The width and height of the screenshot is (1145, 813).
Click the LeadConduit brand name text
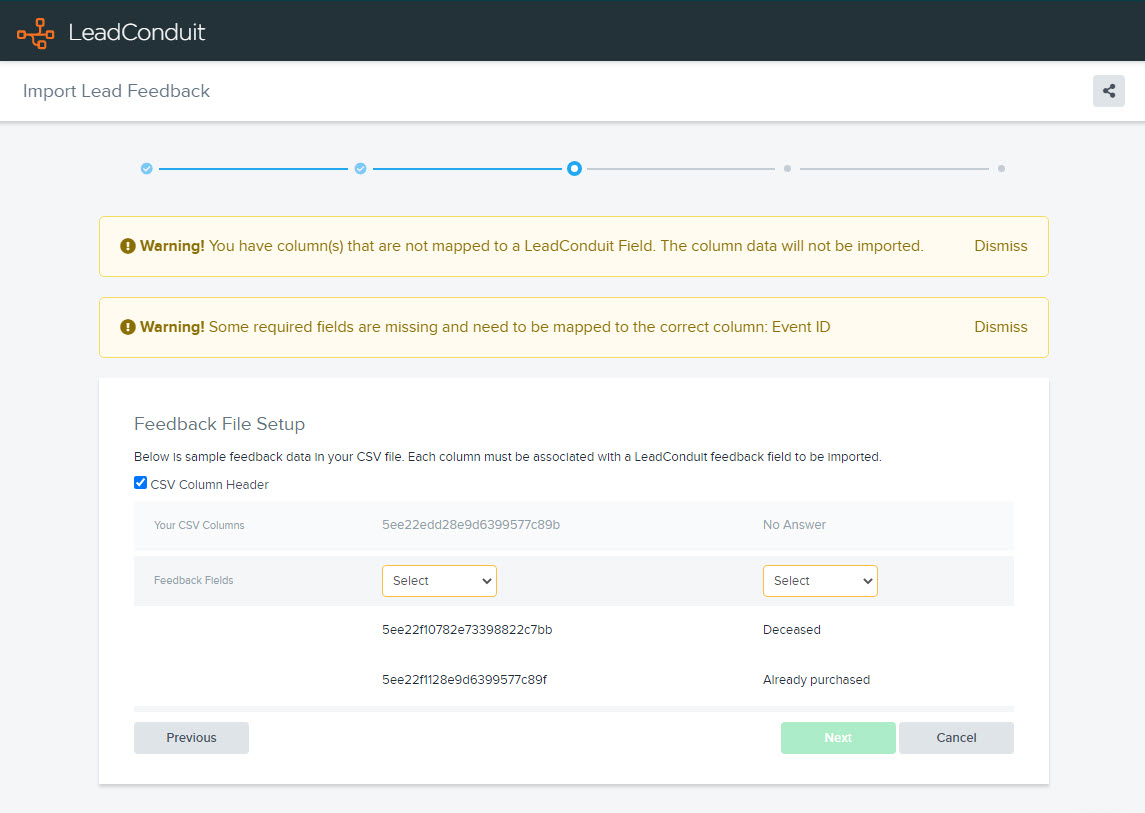point(137,32)
